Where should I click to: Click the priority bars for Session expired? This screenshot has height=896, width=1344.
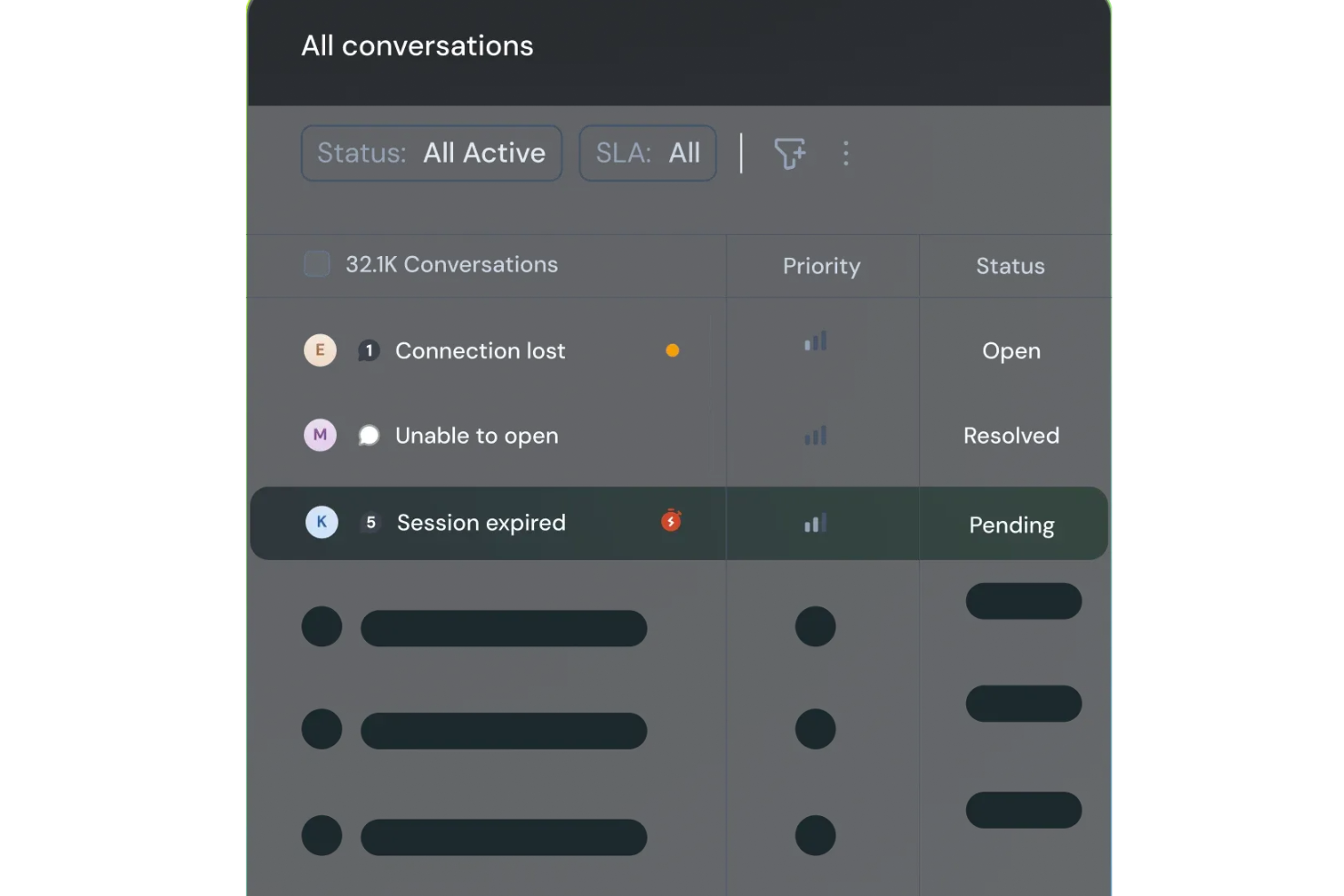click(x=815, y=523)
